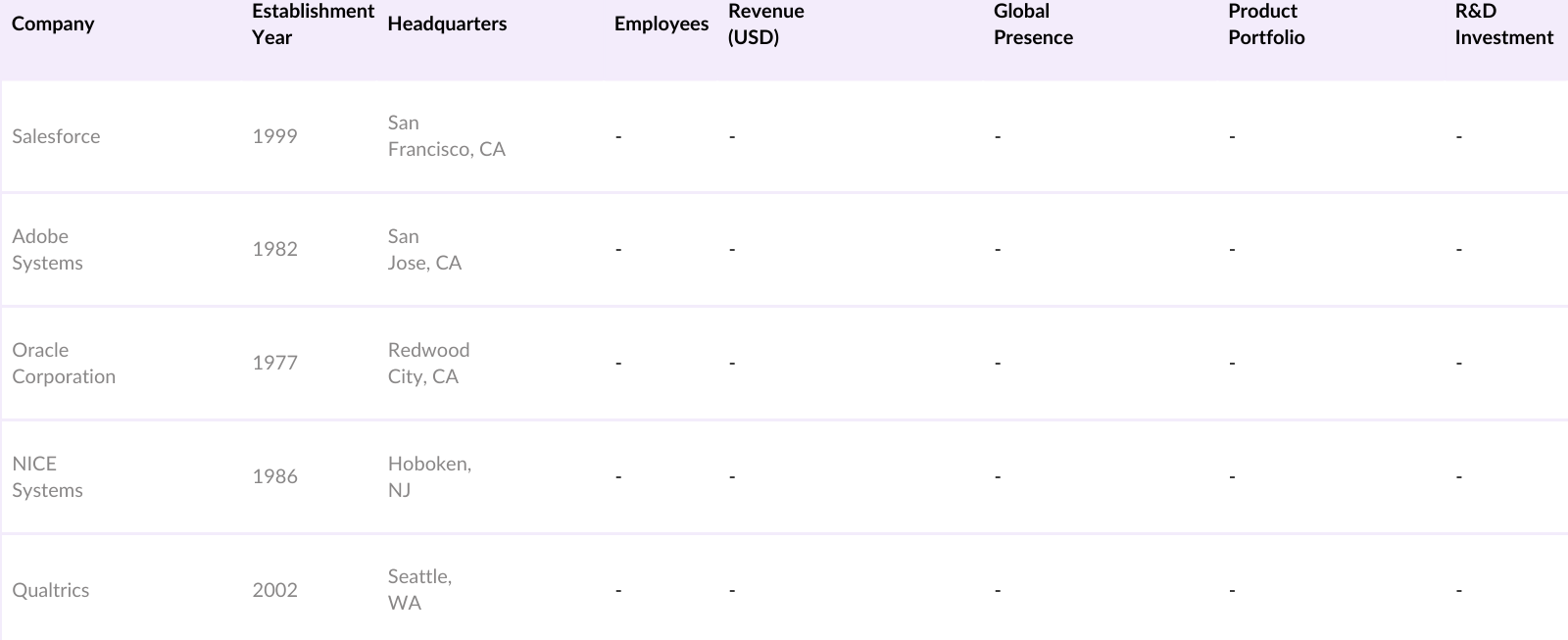The width and height of the screenshot is (1568, 640).
Task: Click the 1999 establishment year cell
Action: click(x=274, y=136)
